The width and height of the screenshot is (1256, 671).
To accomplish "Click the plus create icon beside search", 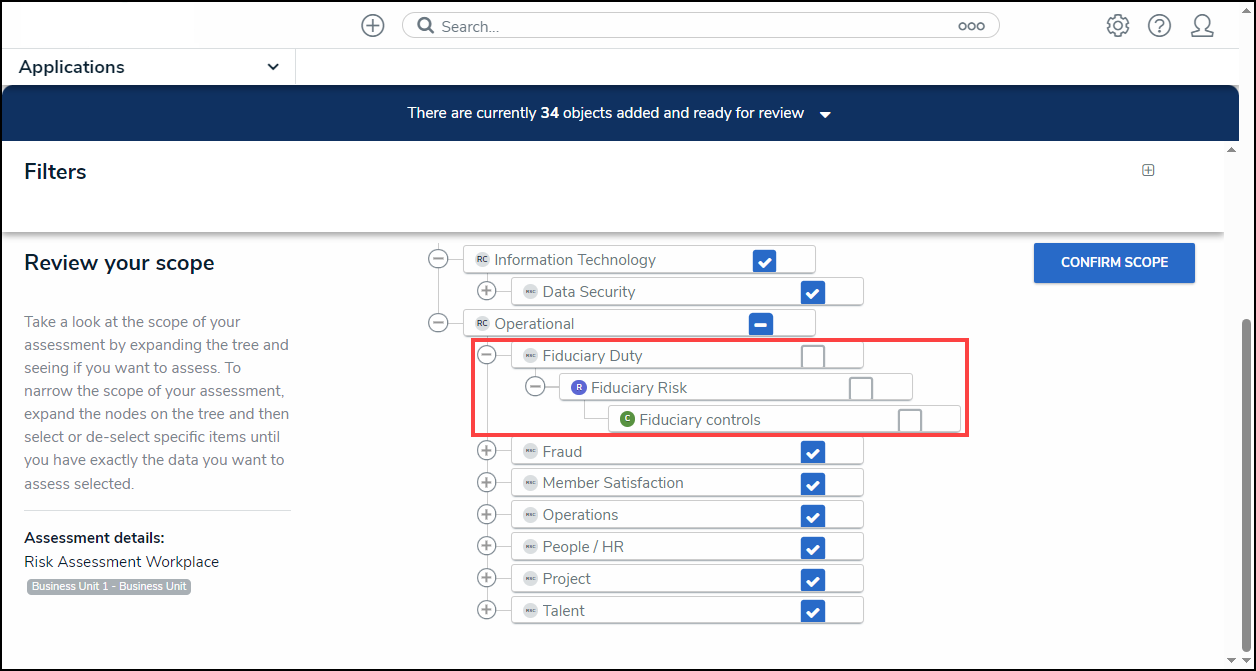I will [x=373, y=26].
